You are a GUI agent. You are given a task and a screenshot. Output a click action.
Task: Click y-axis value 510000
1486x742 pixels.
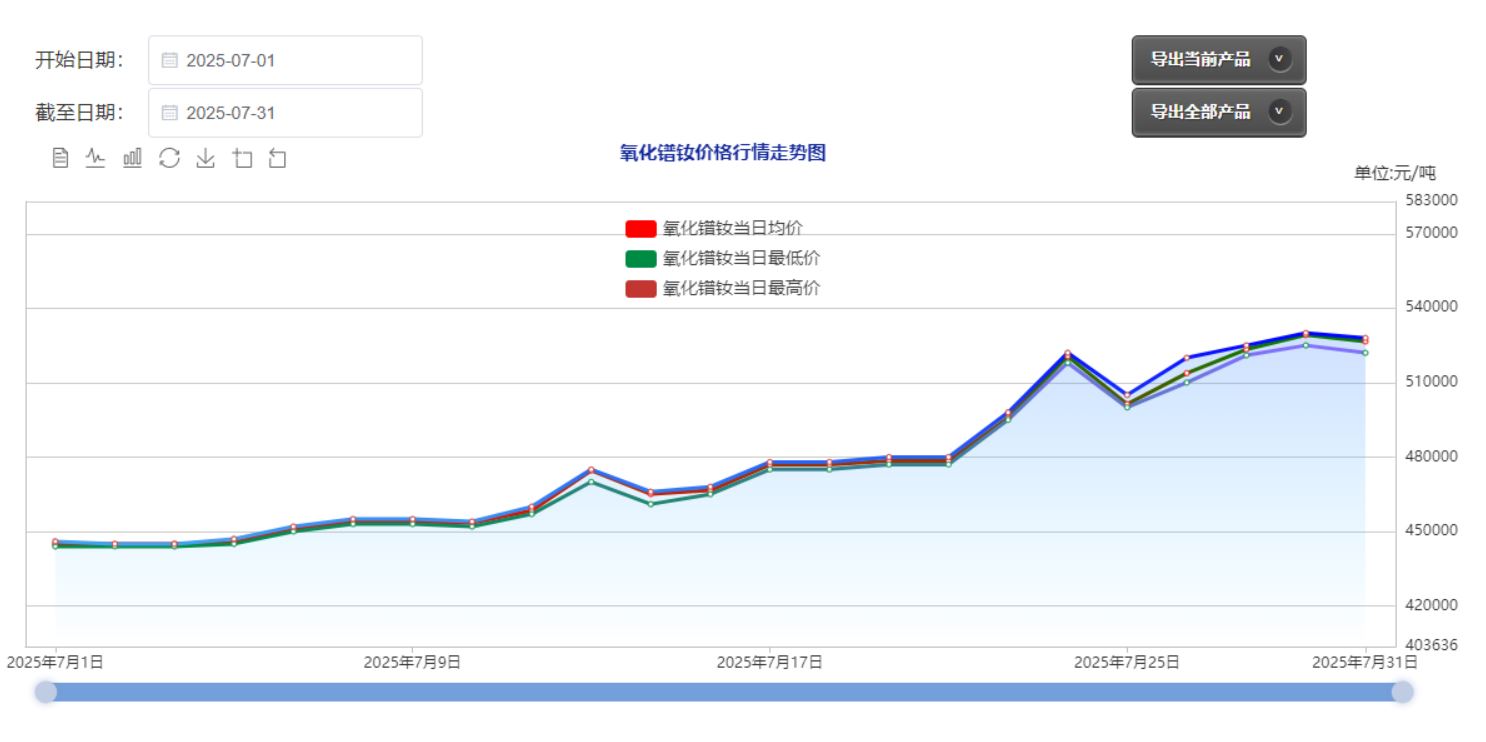click(x=1431, y=382)
